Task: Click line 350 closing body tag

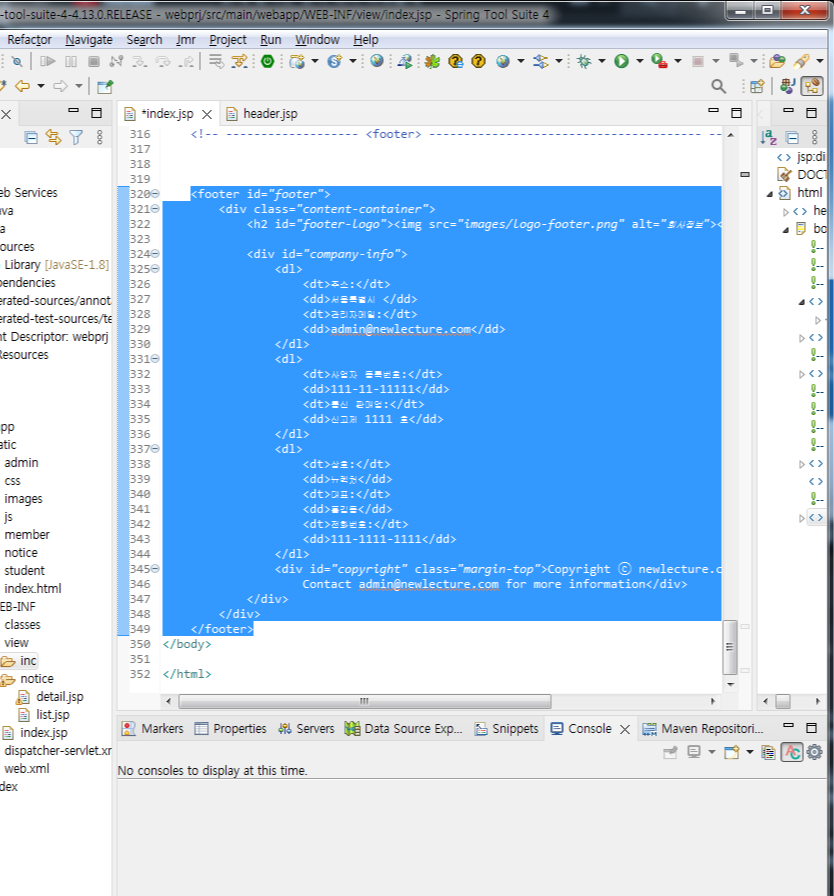Action: point(187,644)
